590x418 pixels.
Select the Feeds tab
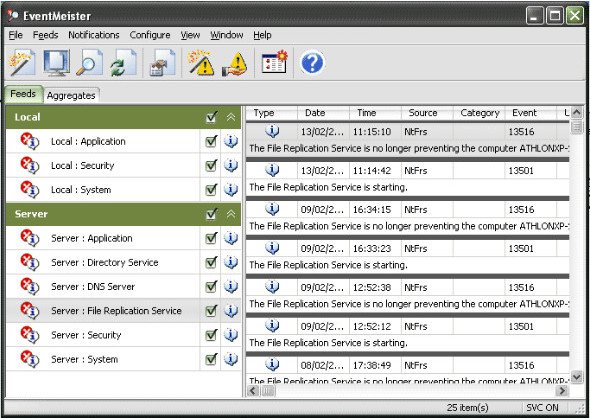click(23, 94)
